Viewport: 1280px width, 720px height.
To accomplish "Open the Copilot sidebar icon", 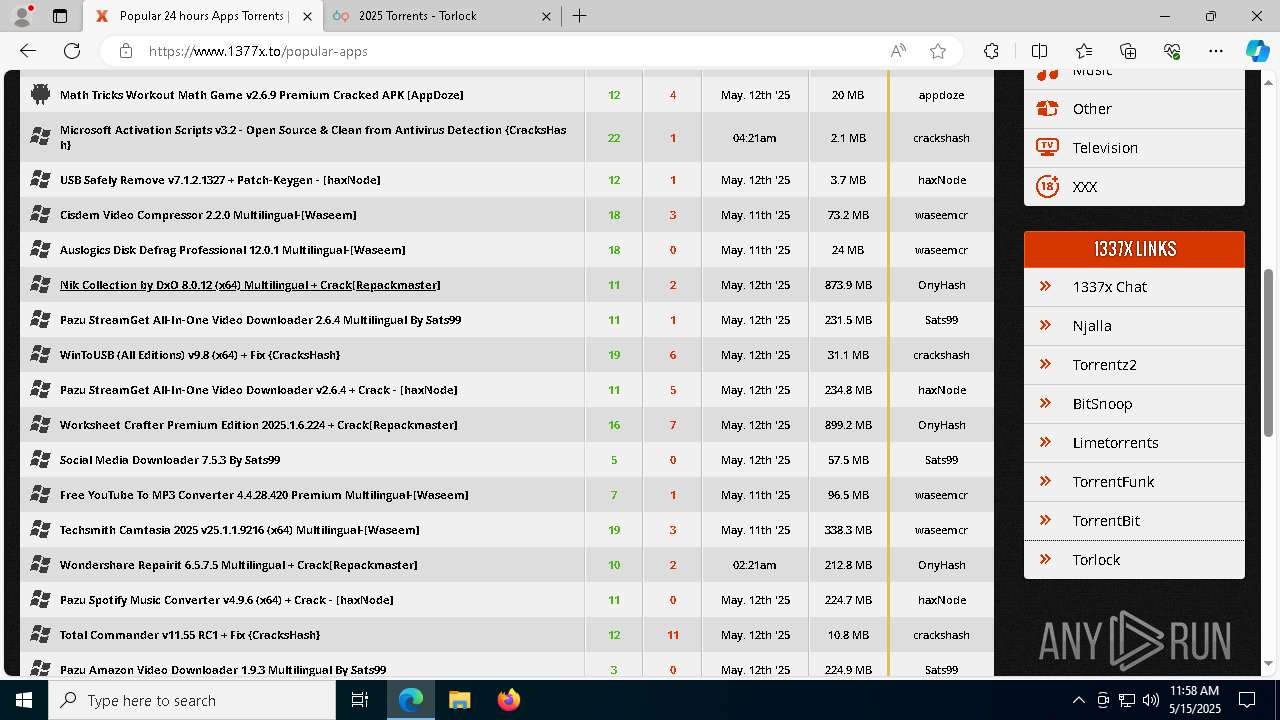I will [x=1257, y=51].
